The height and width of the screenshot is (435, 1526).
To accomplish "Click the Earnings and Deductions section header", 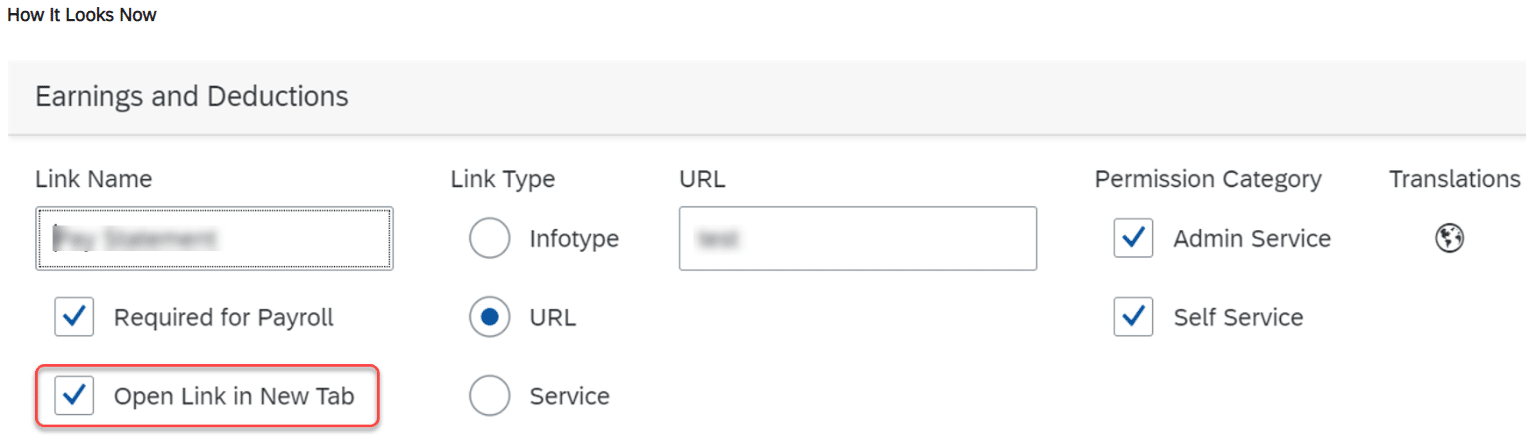I will tap(192, 97).
